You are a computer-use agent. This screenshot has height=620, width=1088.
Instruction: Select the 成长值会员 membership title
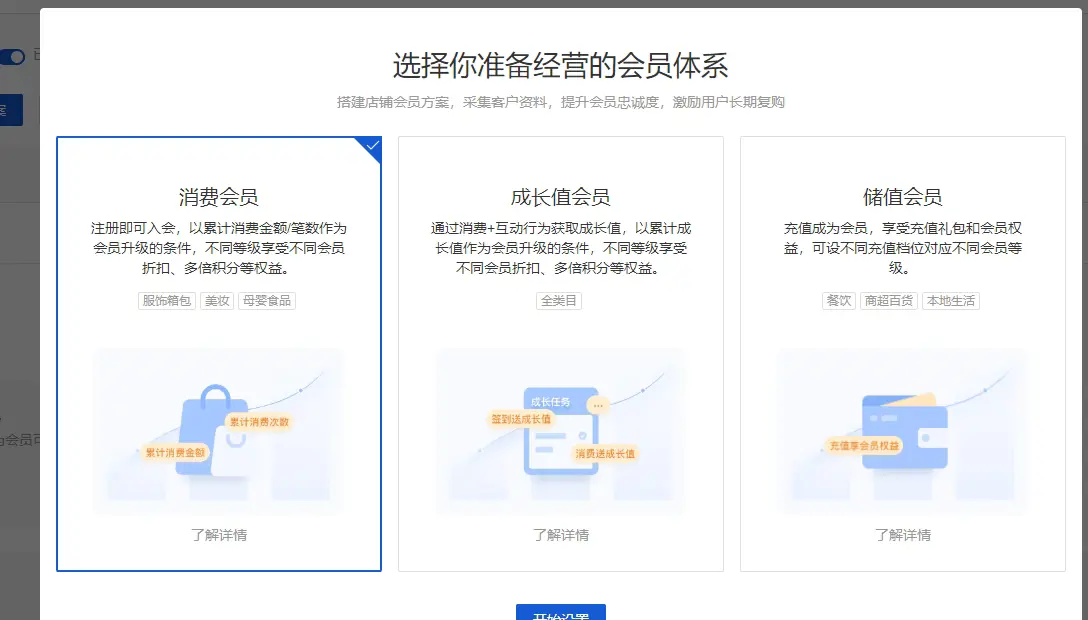(560, 197)
